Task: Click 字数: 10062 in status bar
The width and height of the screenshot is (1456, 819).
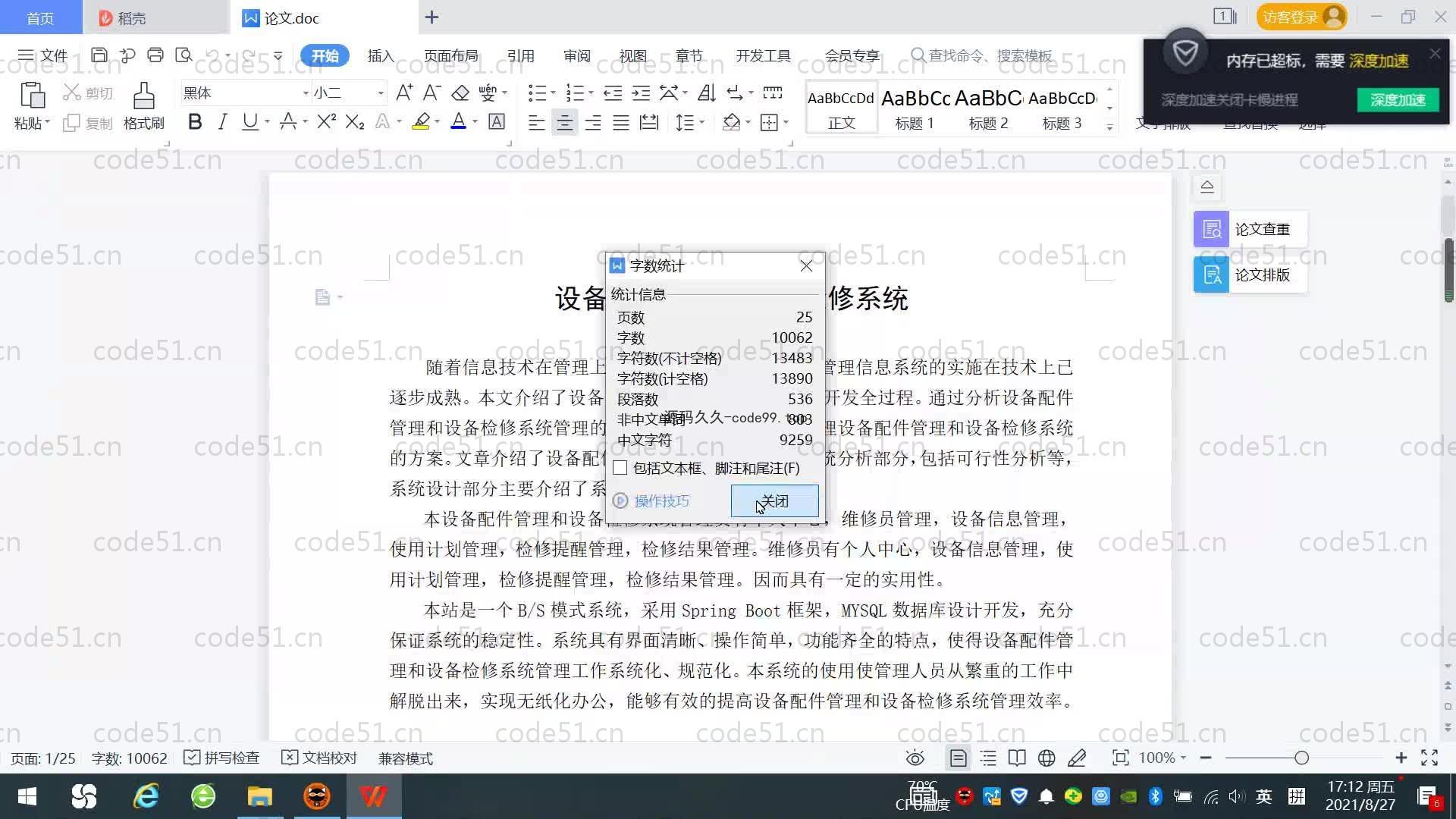Action: coord(129,758)
